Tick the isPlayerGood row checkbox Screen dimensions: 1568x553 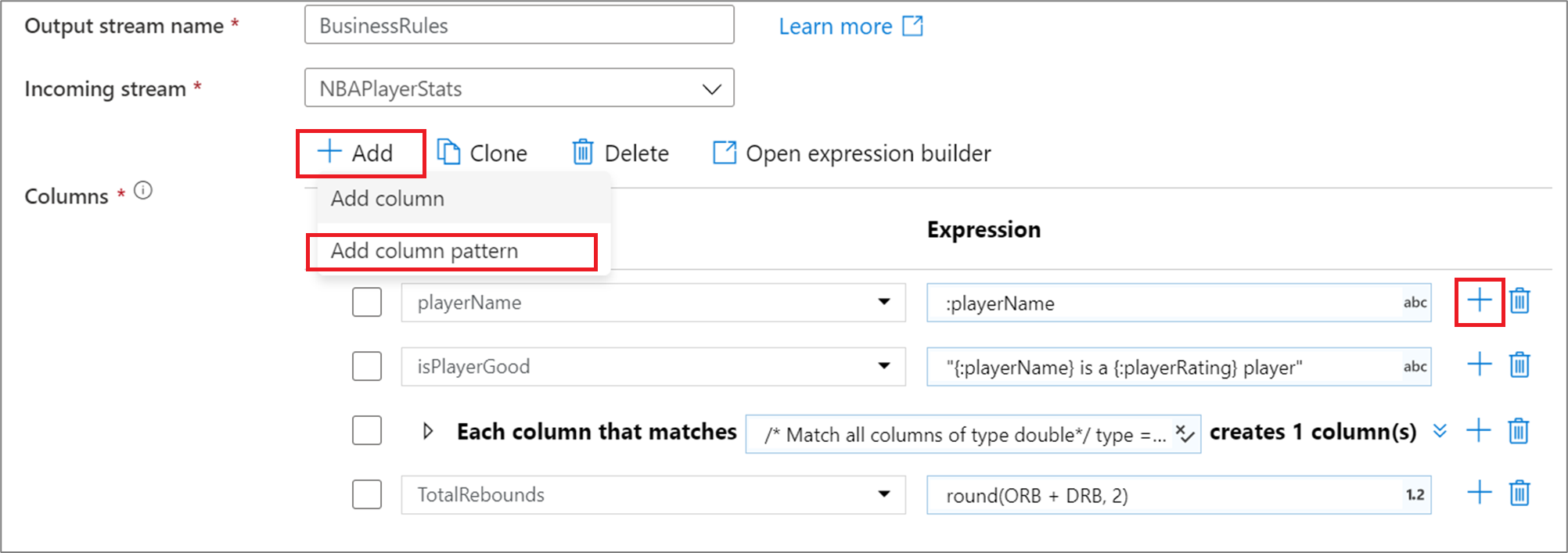366,366
